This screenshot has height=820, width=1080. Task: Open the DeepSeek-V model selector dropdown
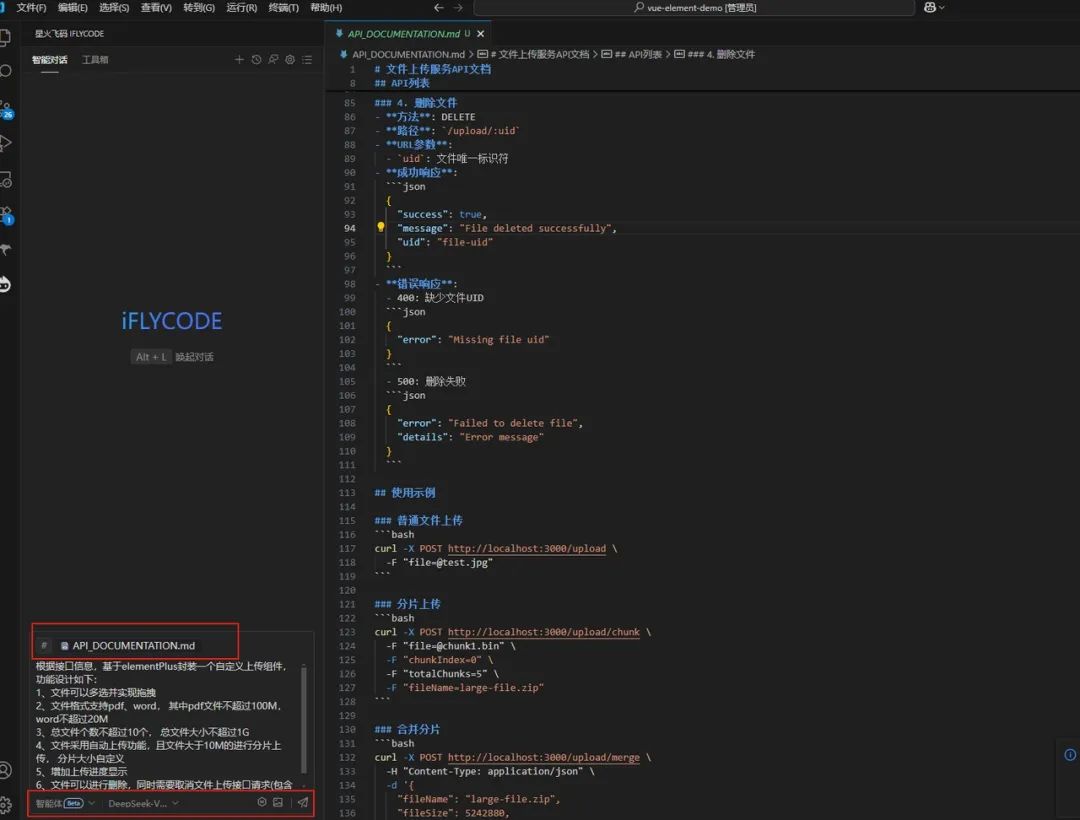[x=140, y=803]
